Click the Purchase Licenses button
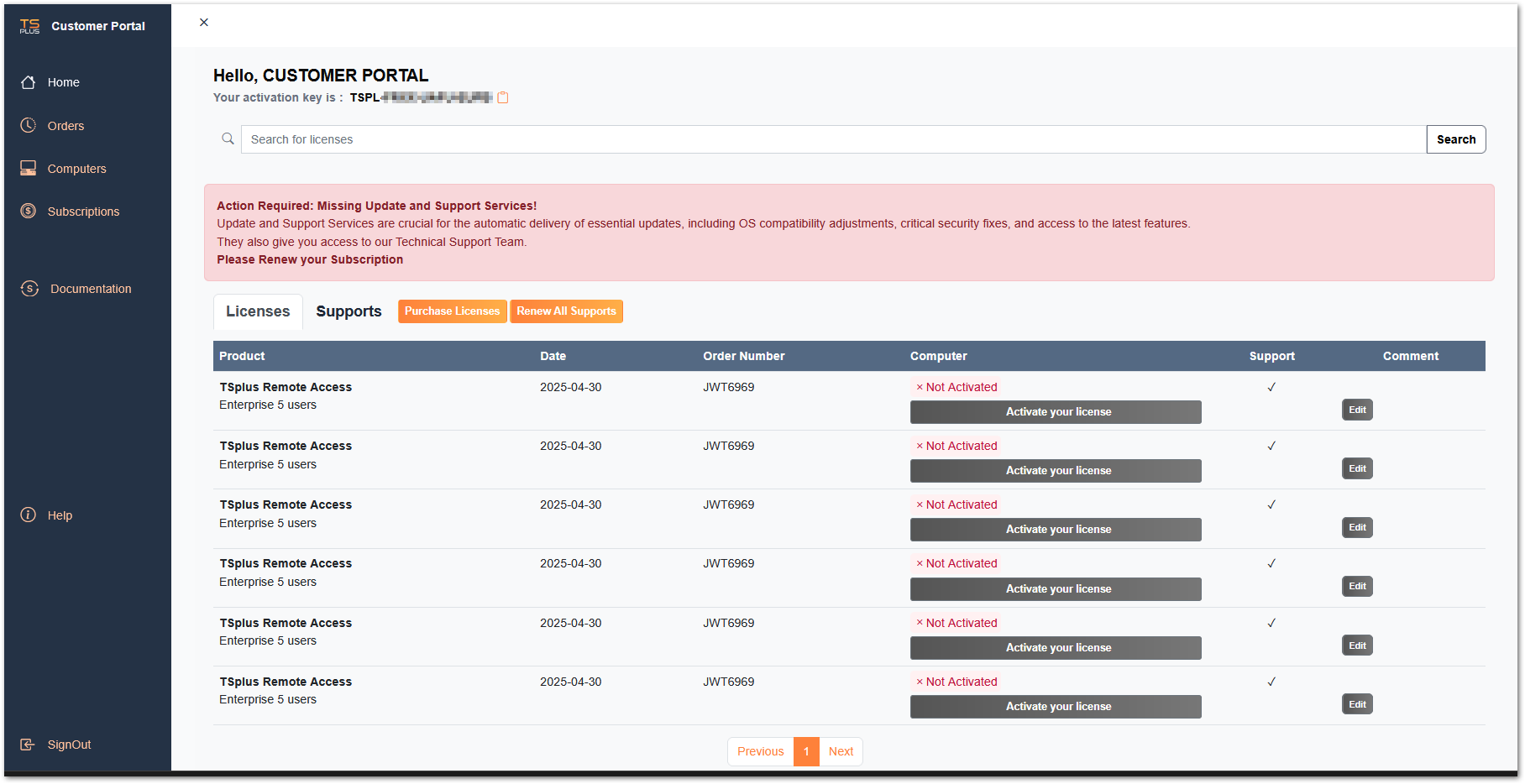Viewport: 1525px width, 784px height. pos(452,311)
